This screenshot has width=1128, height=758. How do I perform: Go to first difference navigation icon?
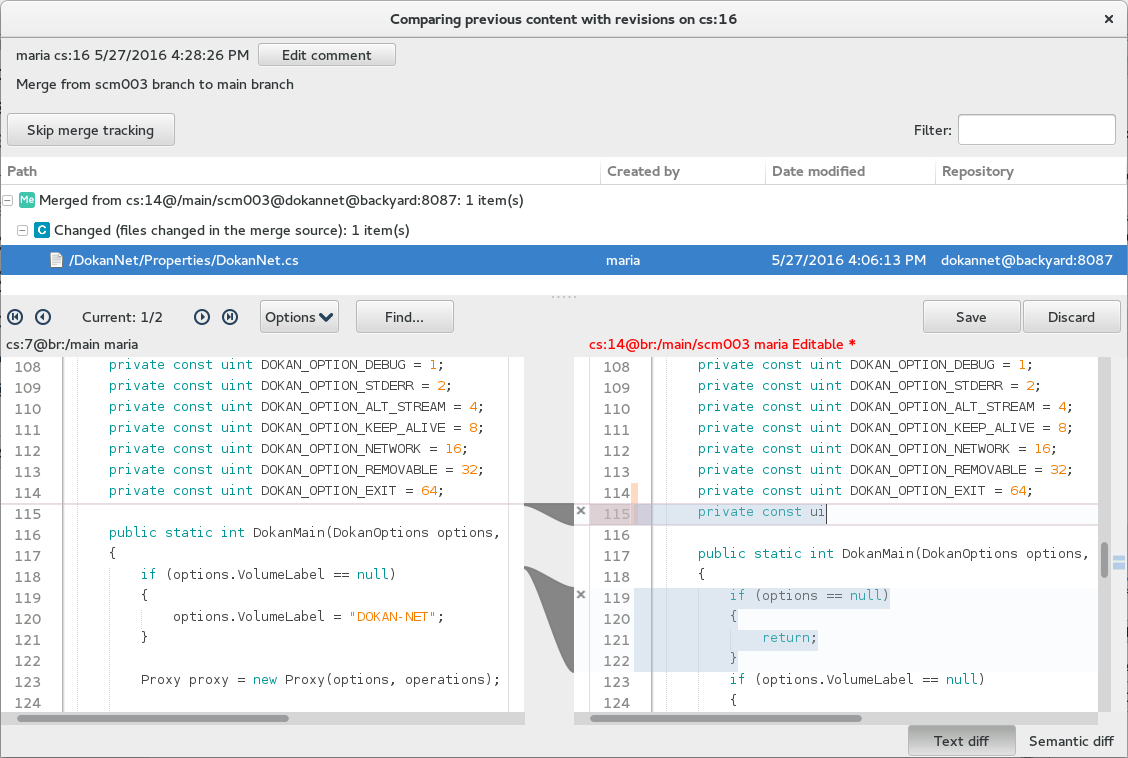(15, 317)
